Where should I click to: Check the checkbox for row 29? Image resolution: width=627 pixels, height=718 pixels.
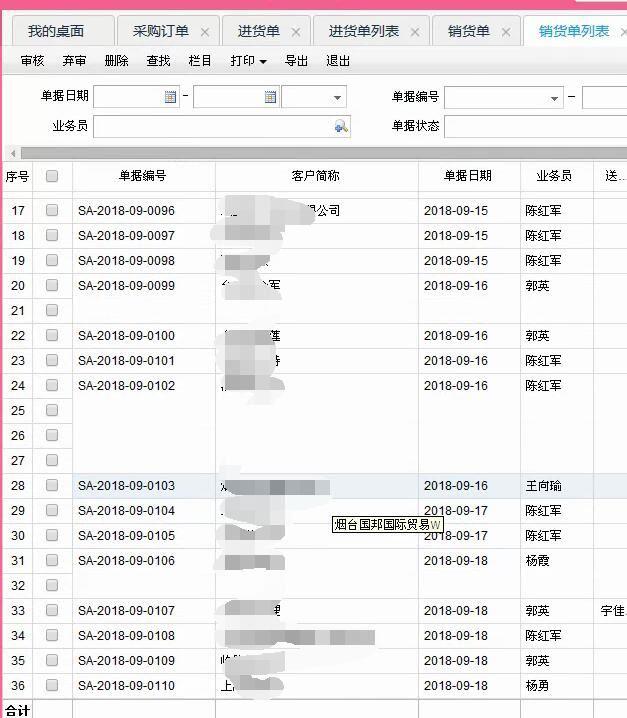point(52,510)
